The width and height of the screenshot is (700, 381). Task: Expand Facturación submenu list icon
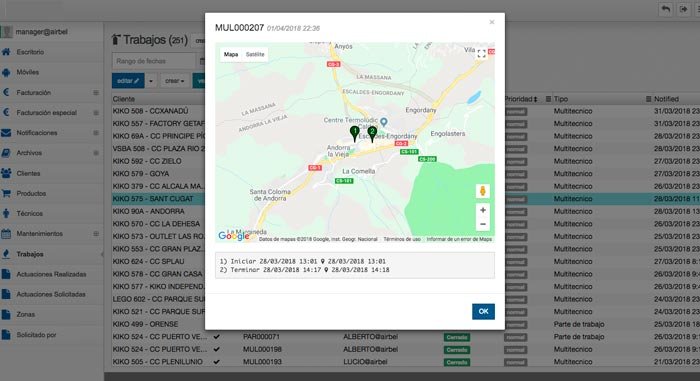click(96, 92)
